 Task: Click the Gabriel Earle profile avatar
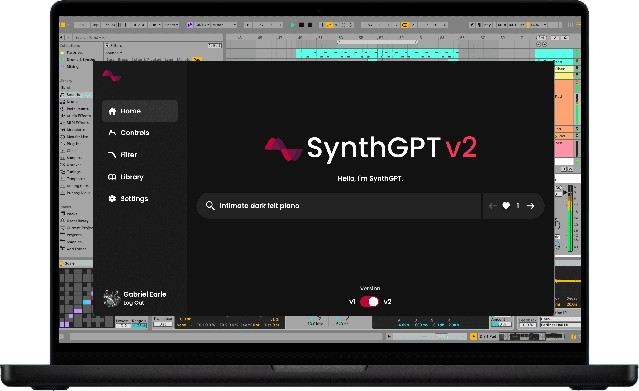[x=111, y=298]
